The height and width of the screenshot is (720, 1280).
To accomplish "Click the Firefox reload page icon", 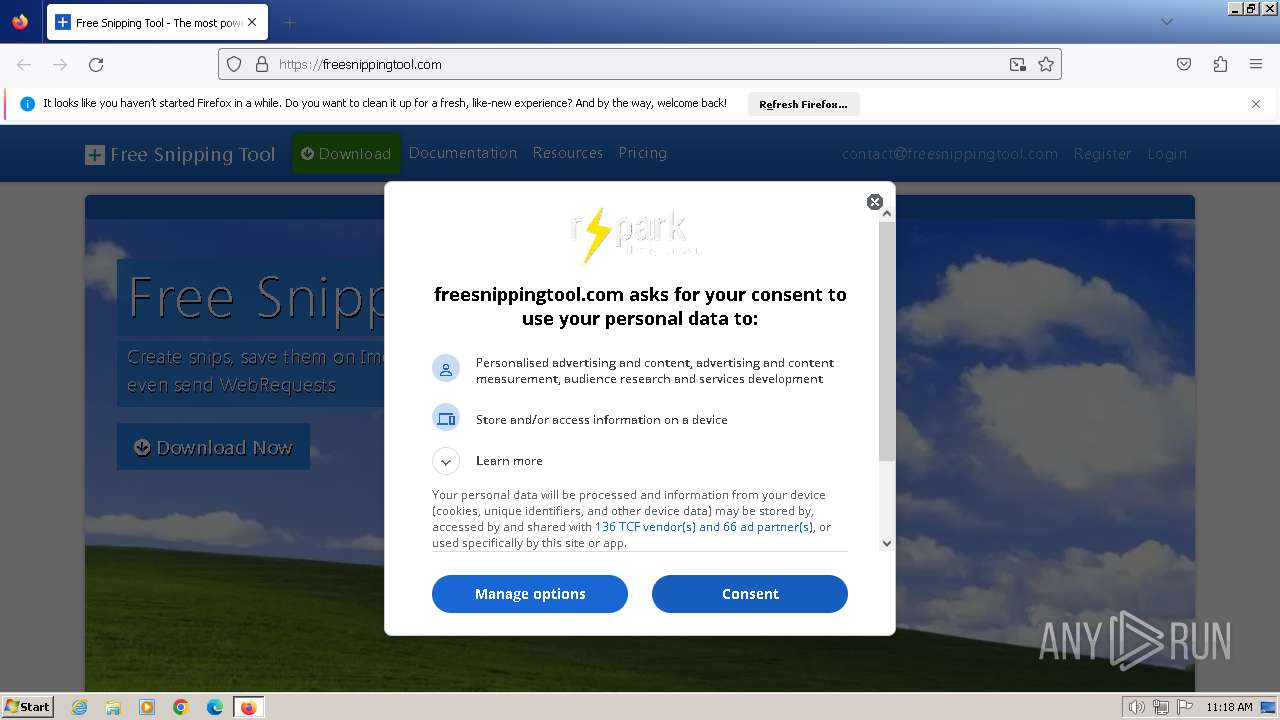I will pyautogui.click(x=96, y=64).
